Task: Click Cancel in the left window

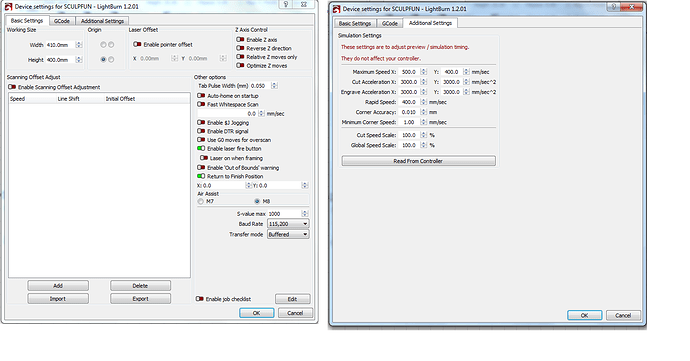Action: coord(295,313)
